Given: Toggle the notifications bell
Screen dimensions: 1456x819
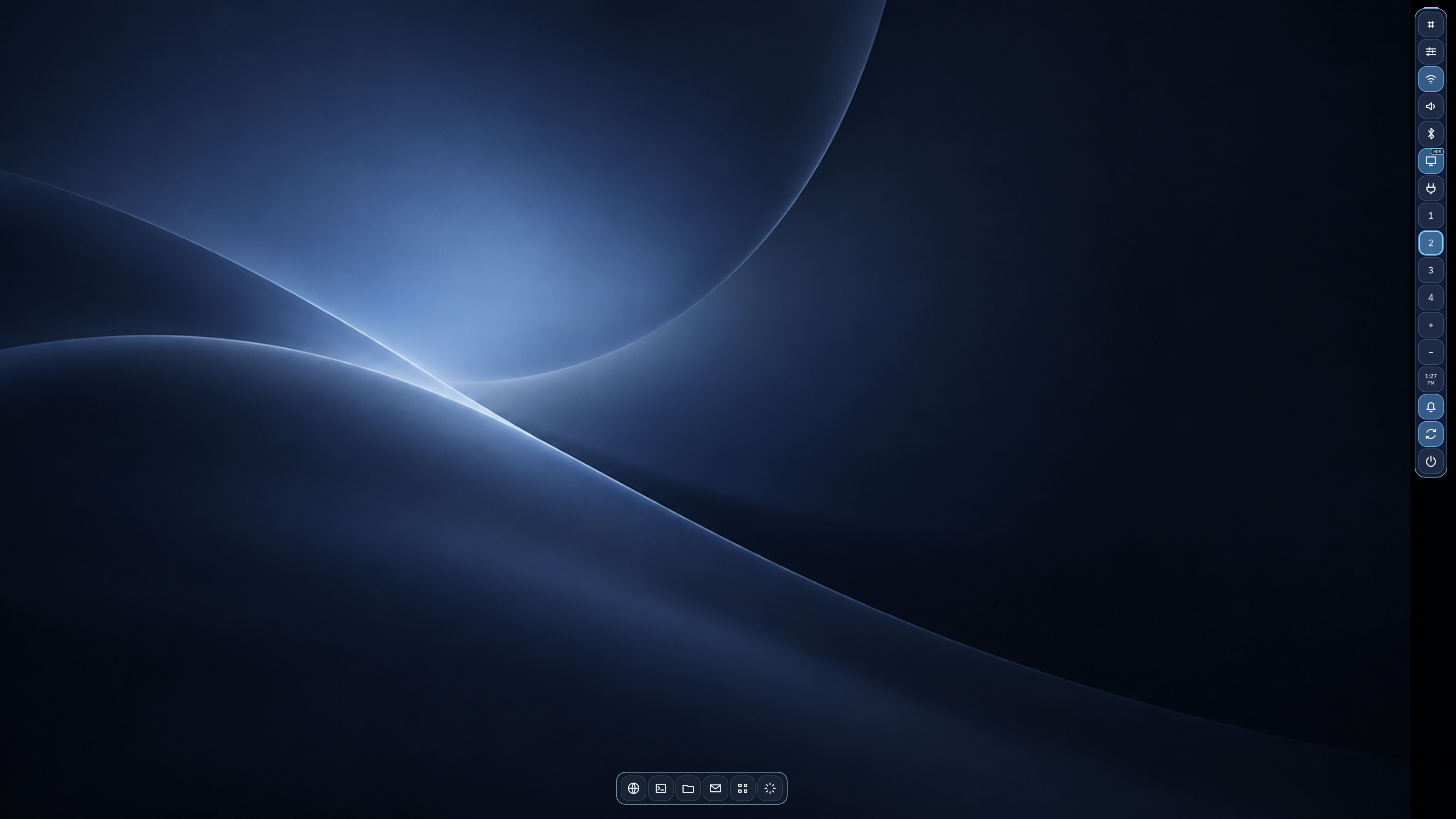Looking at the screenshot, I should [1431, 407].
